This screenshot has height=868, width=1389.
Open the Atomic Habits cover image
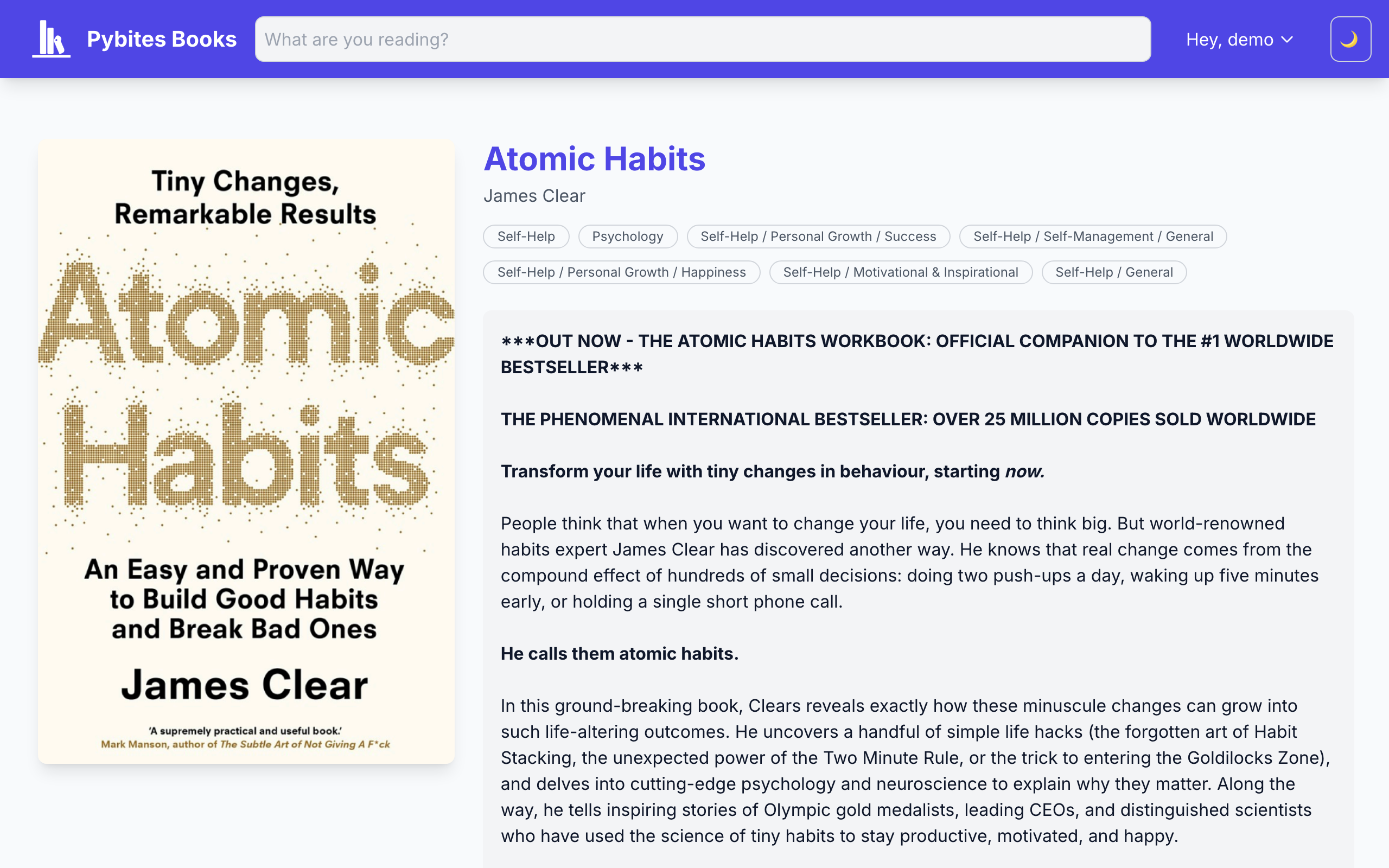[246, 452]
